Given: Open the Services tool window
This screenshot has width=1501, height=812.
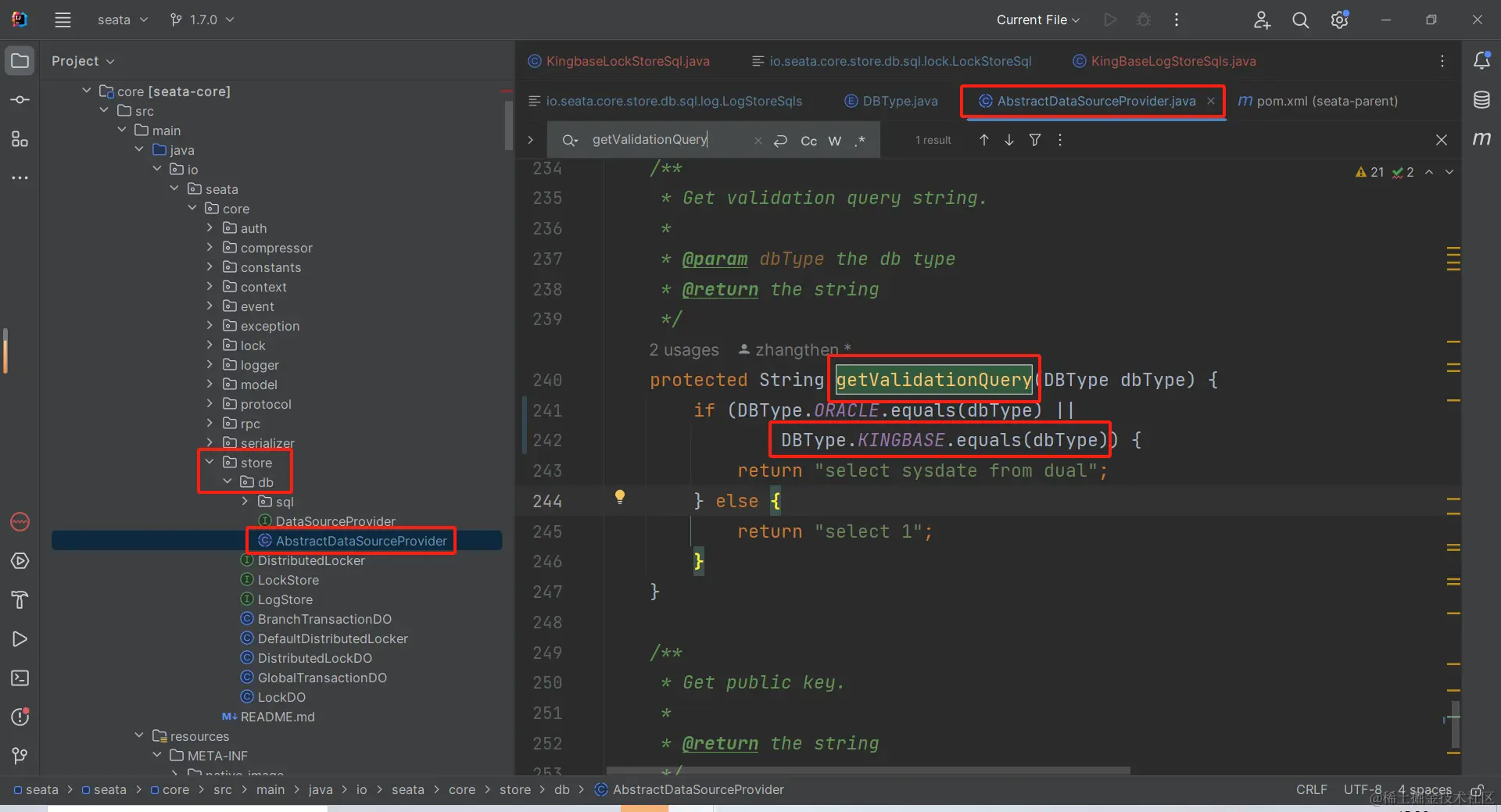Looking at the screenshot, I should [x=20, y=561].
